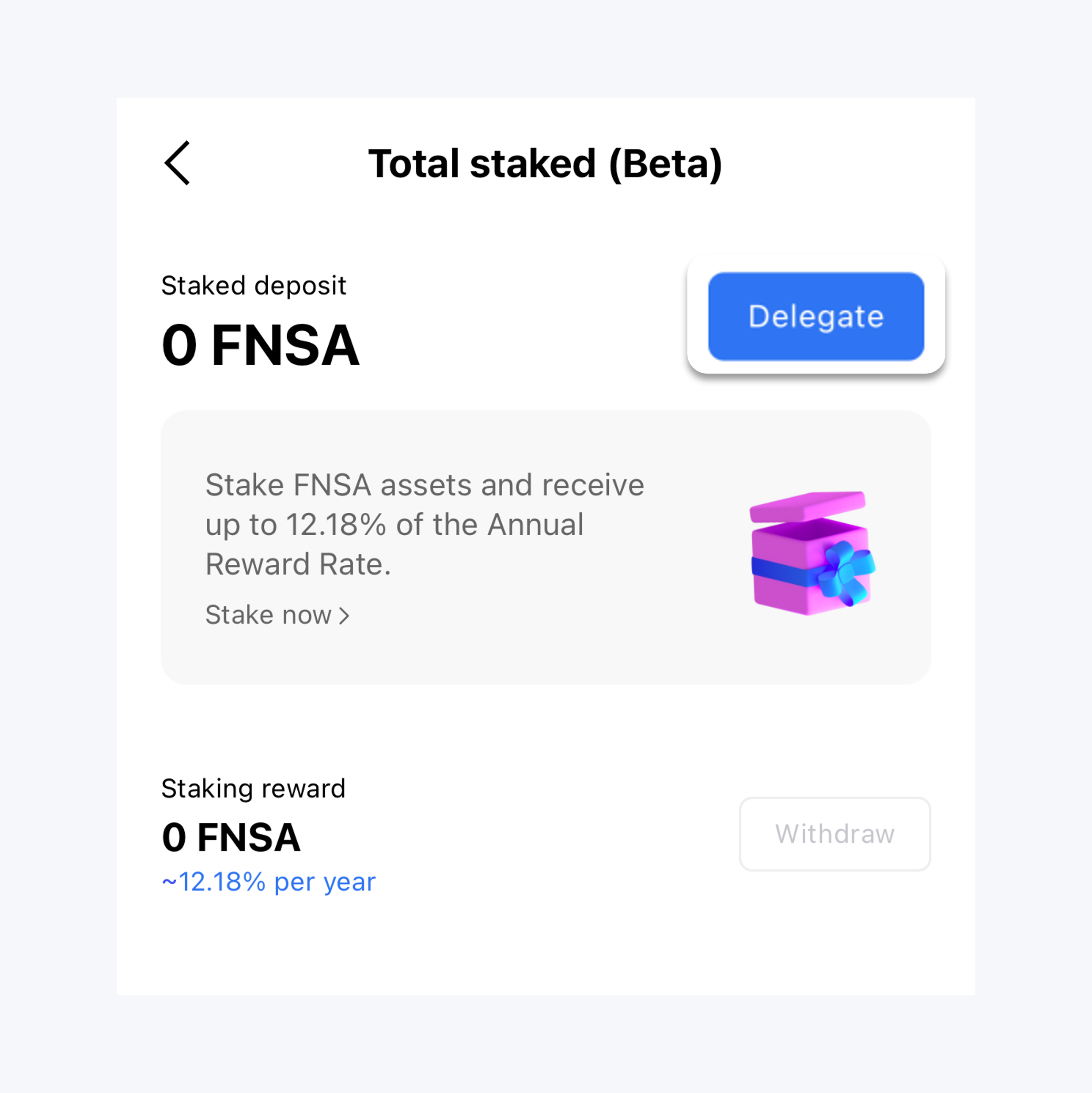Click the back arrow icon
The width and height of the screenshot is (1092, 1093).
pos(177,163)
